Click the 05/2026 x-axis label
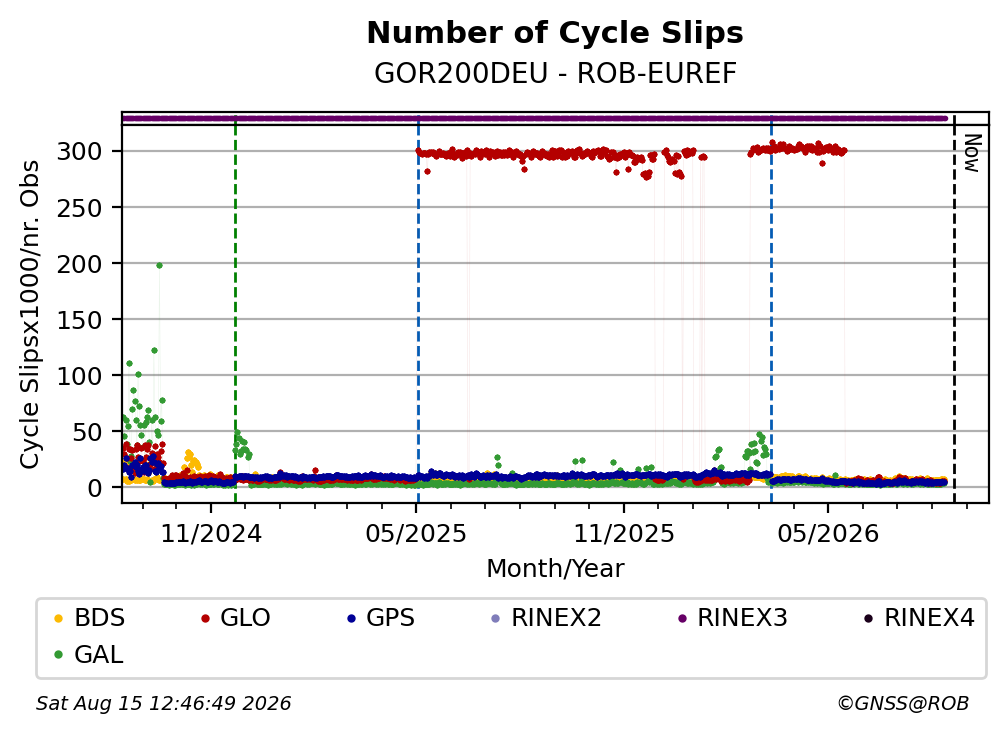This screenshot has height=734, width=1008. point(828,534)
